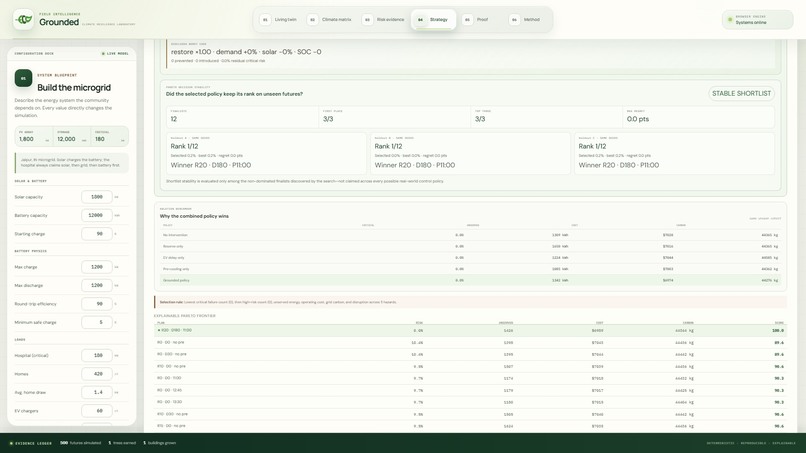Image resolution: width=806 pixels, height=453 pixels.
Task: Click the 100.0 score cell
Action: pos(778,331)
